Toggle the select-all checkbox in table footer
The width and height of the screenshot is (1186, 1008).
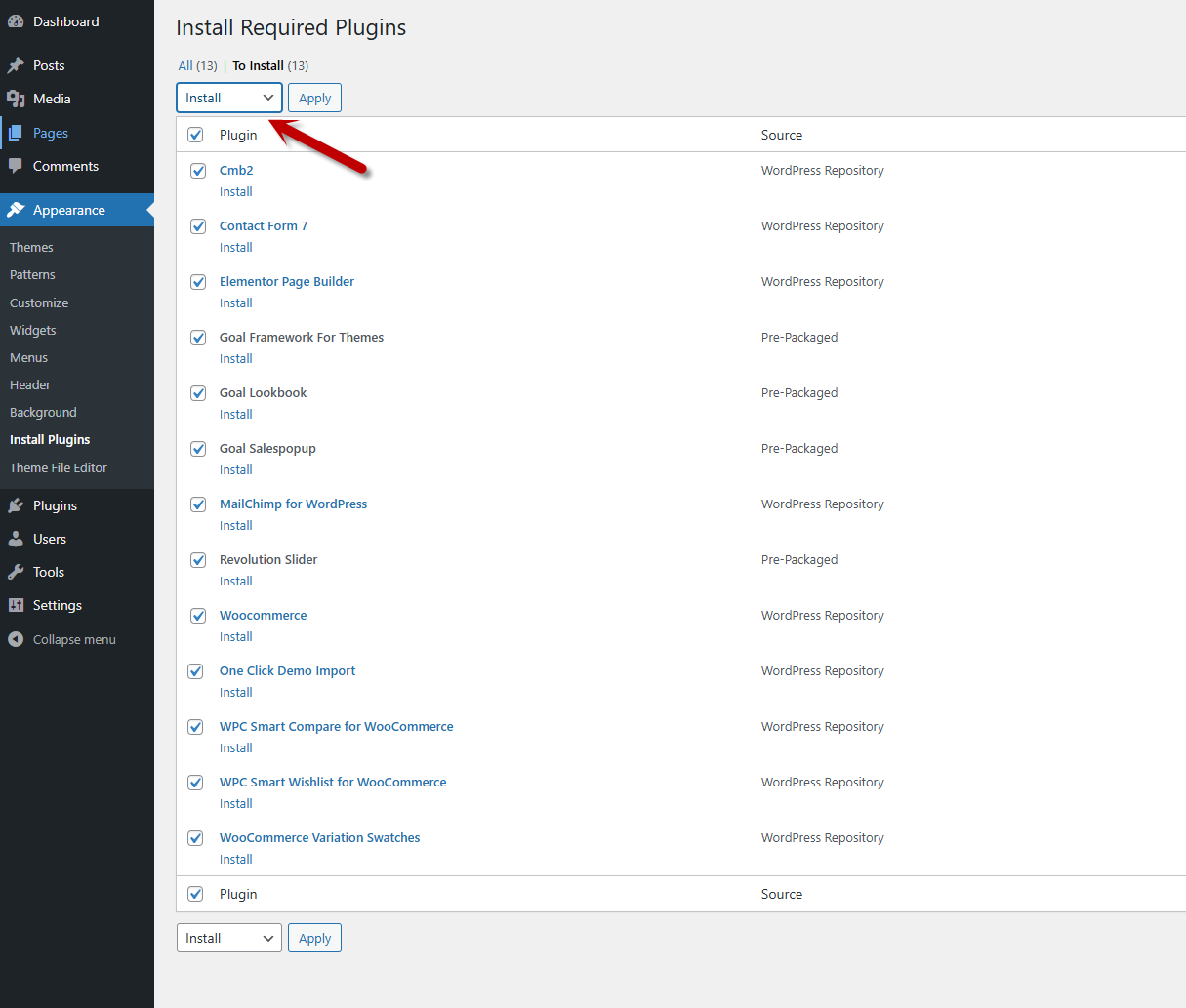[x=195, y=894]
